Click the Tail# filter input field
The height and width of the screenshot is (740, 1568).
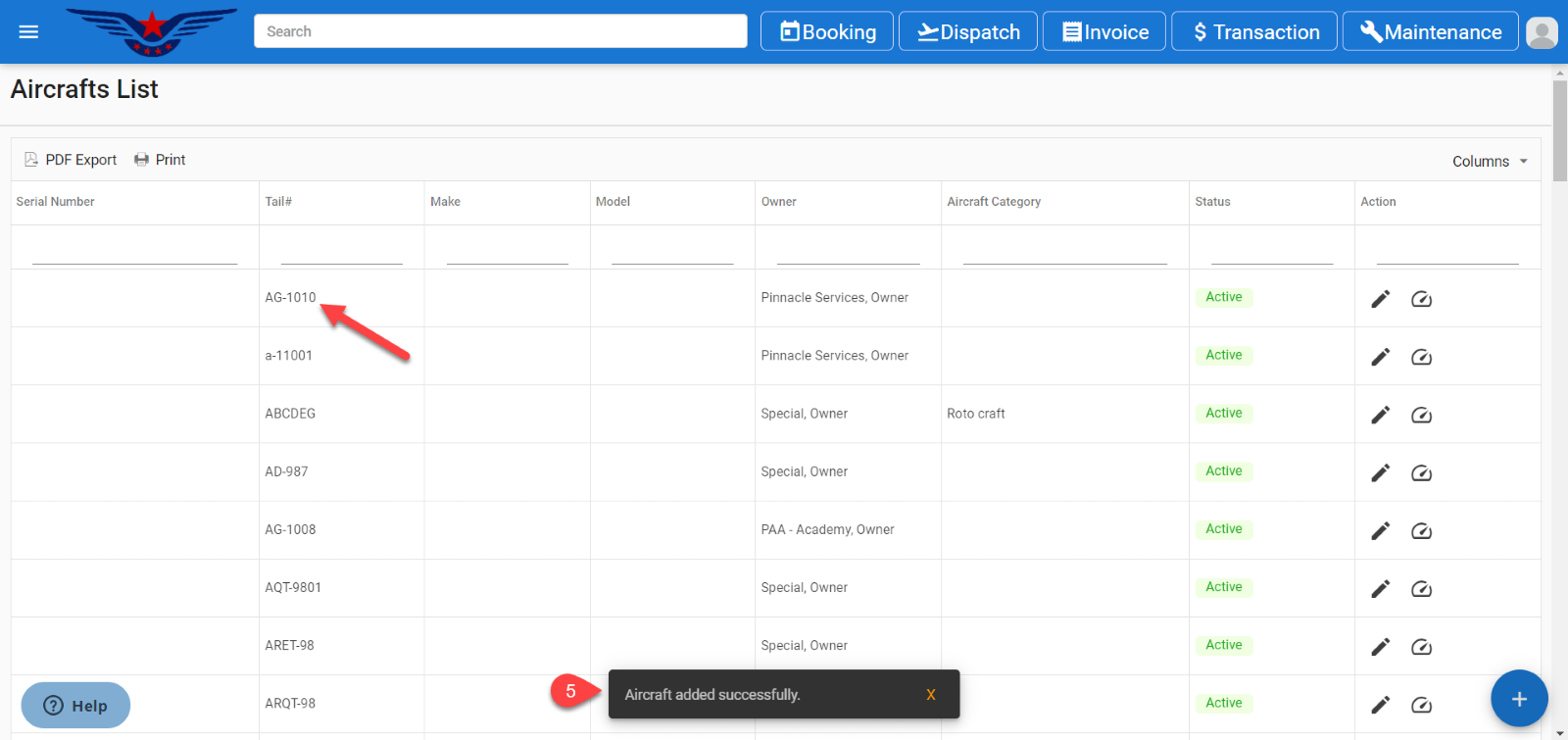coord(341,253)
